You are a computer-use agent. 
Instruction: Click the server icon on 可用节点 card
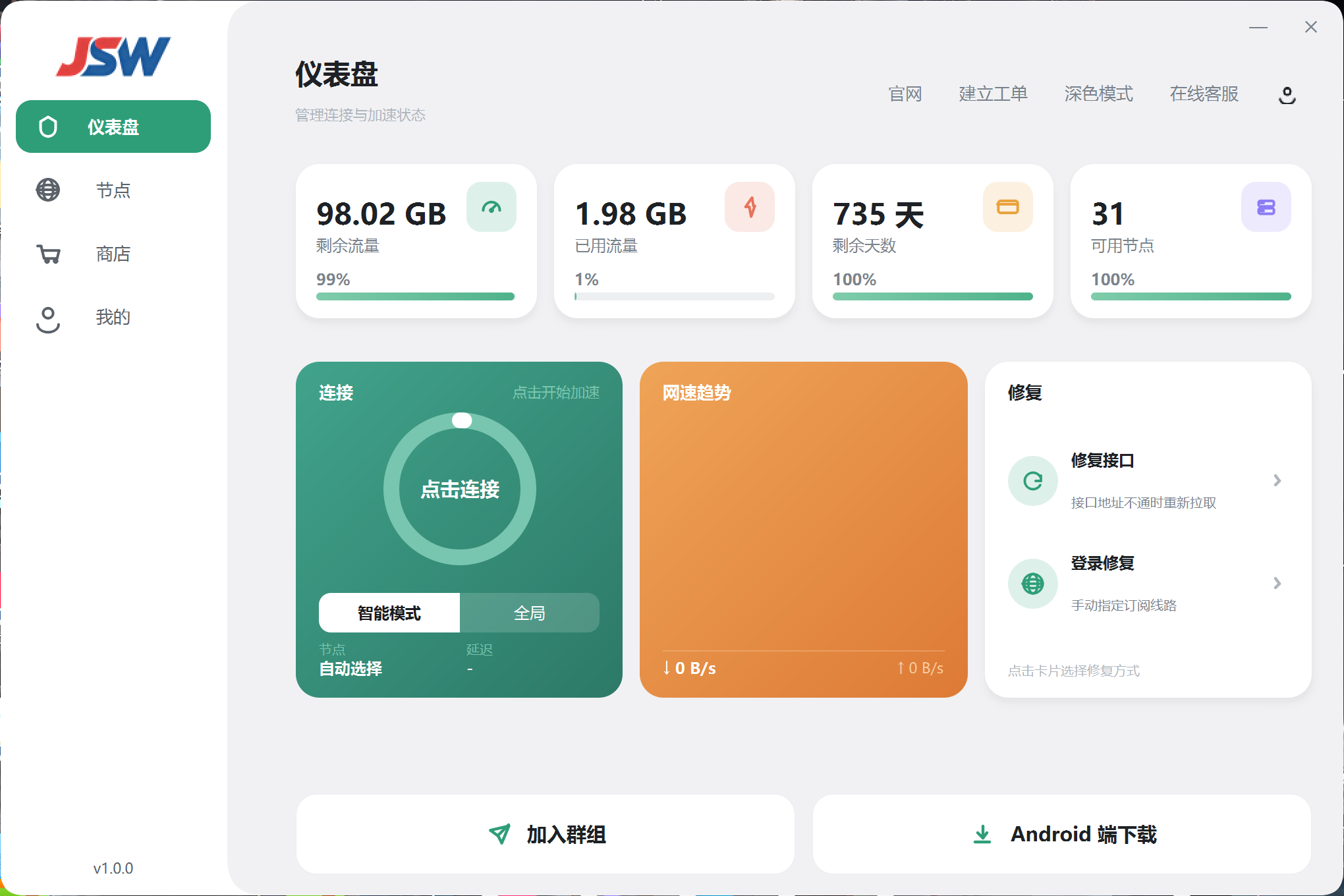1266,207
